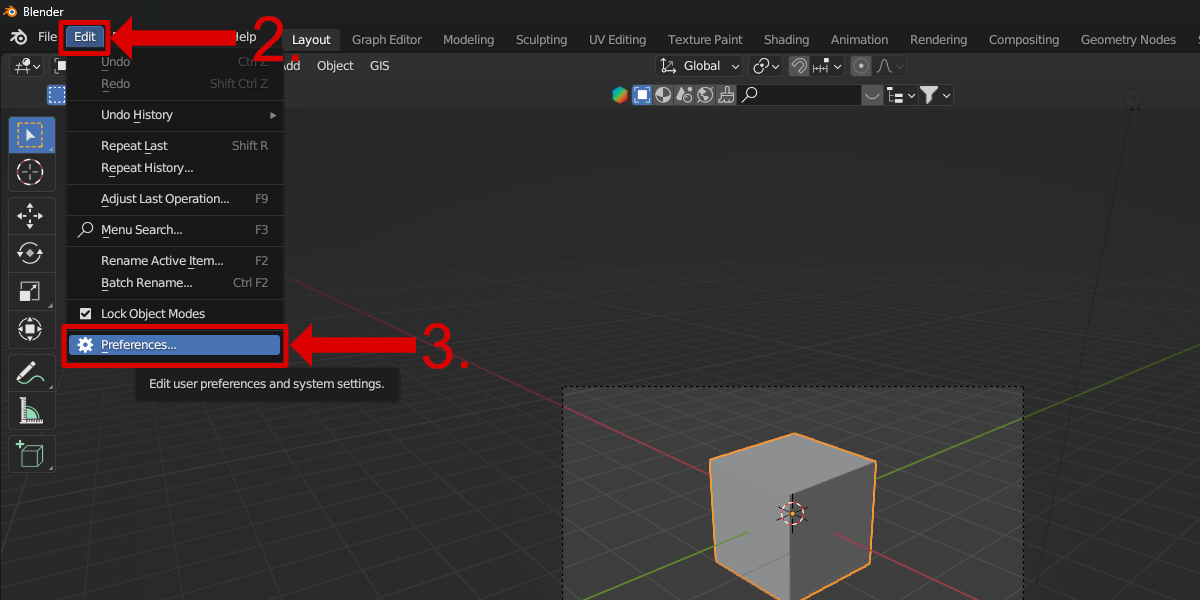
Task: Select the Move tool
Action: (31, 215)
